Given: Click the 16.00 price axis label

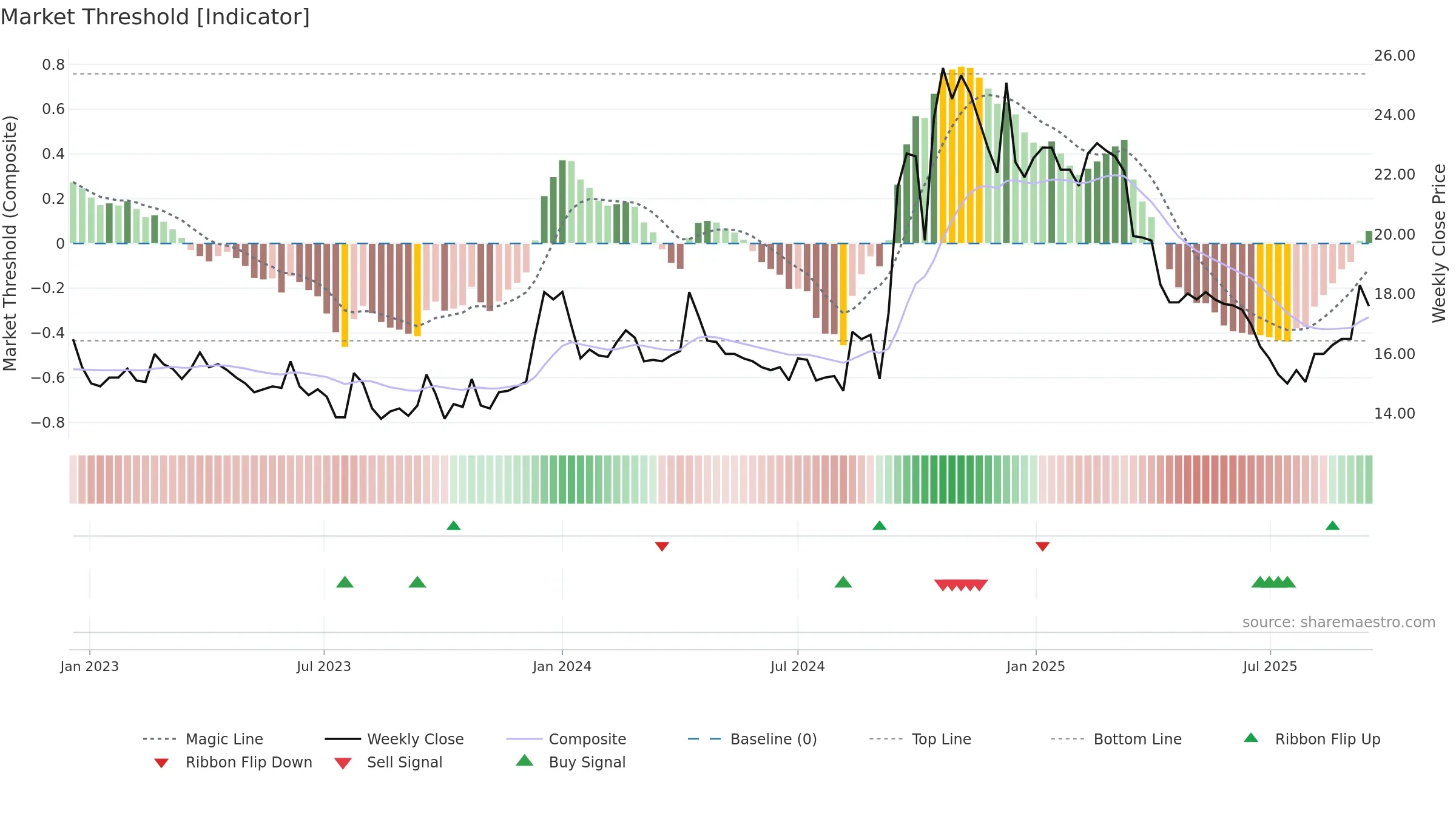Looking at the screenshot, I should [1395, 354].
